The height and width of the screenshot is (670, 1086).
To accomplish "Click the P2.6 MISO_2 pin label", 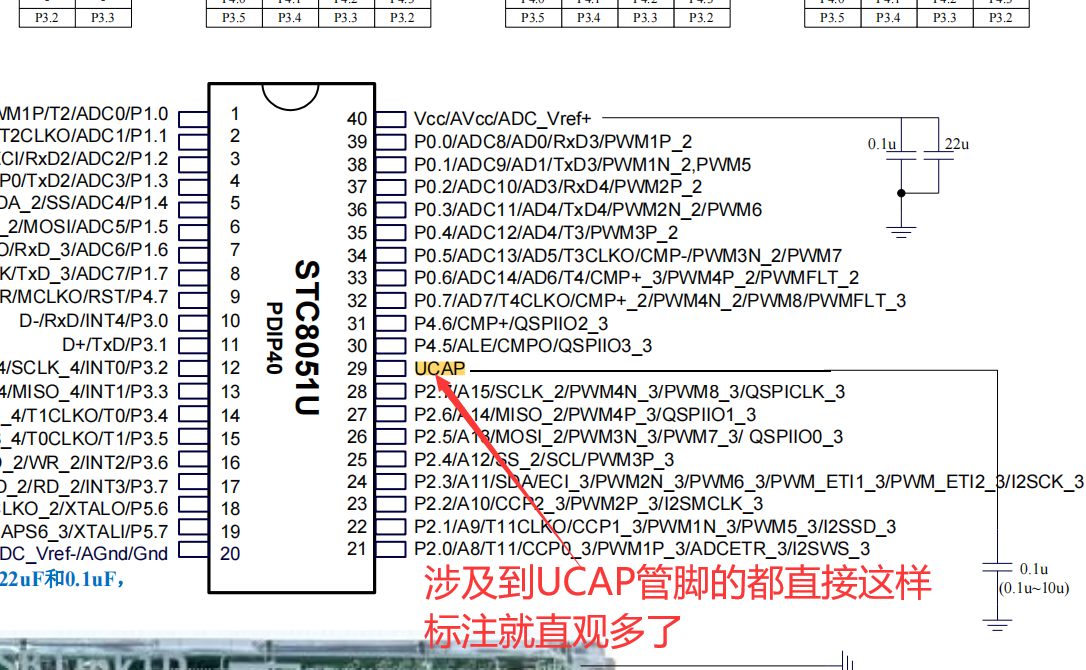I will click(x=585, y=414).
